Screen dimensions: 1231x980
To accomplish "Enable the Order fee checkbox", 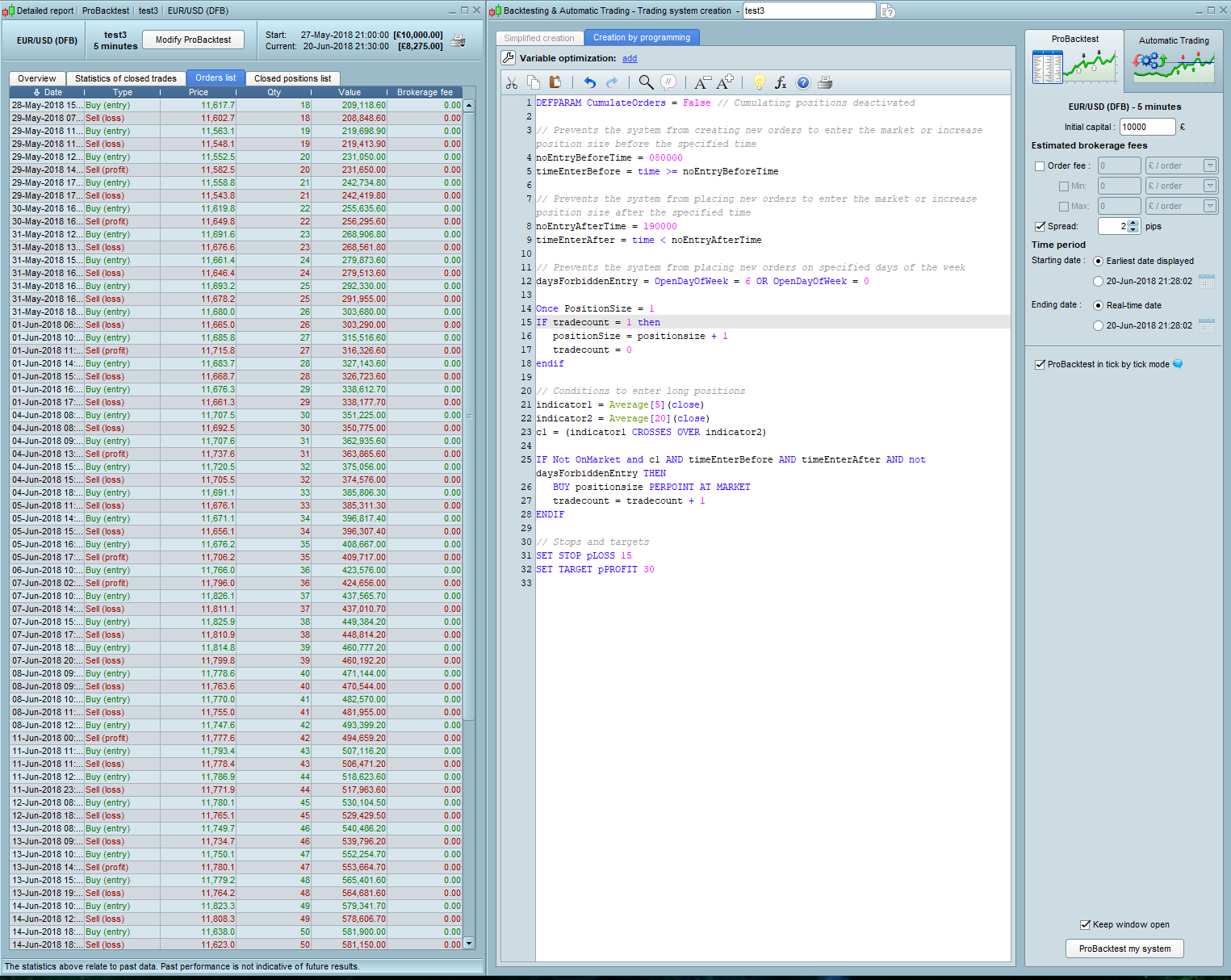I will point(1040,166).
